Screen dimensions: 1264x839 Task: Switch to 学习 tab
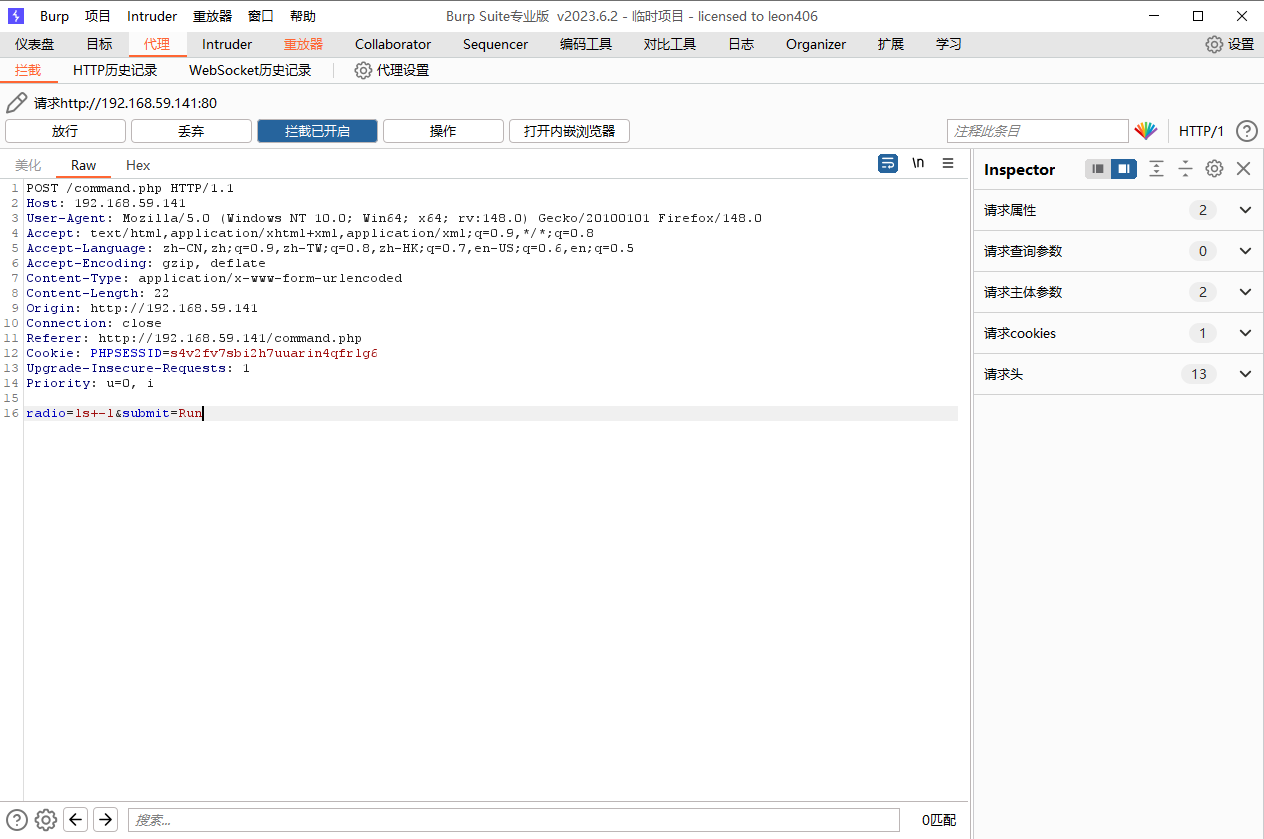[949, 44]
